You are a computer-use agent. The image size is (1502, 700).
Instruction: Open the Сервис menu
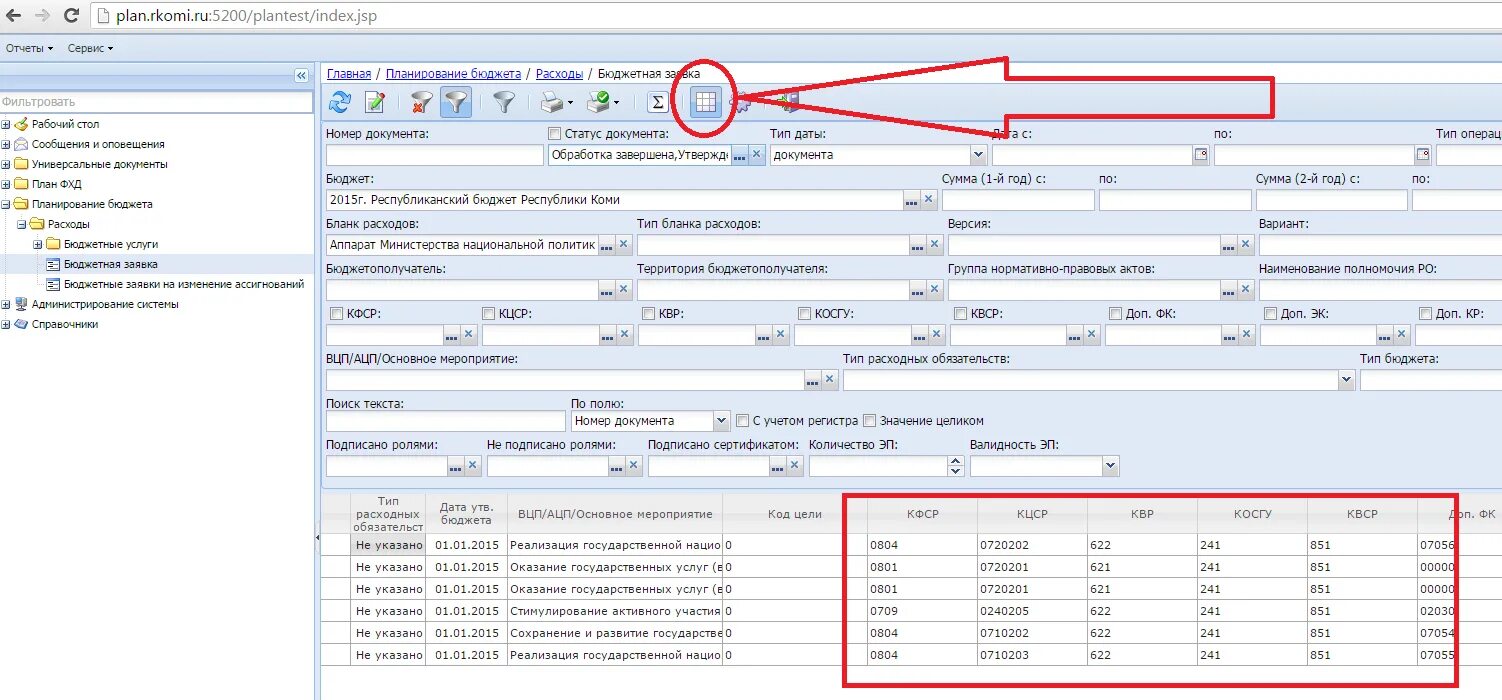pos(90,48)
